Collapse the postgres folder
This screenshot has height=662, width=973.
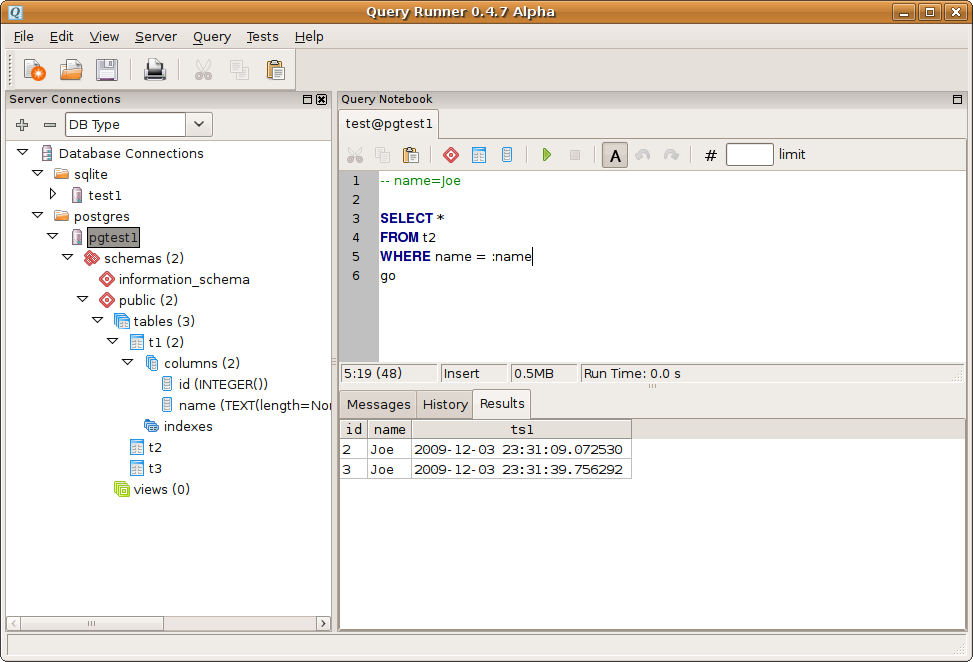(38, 215)
